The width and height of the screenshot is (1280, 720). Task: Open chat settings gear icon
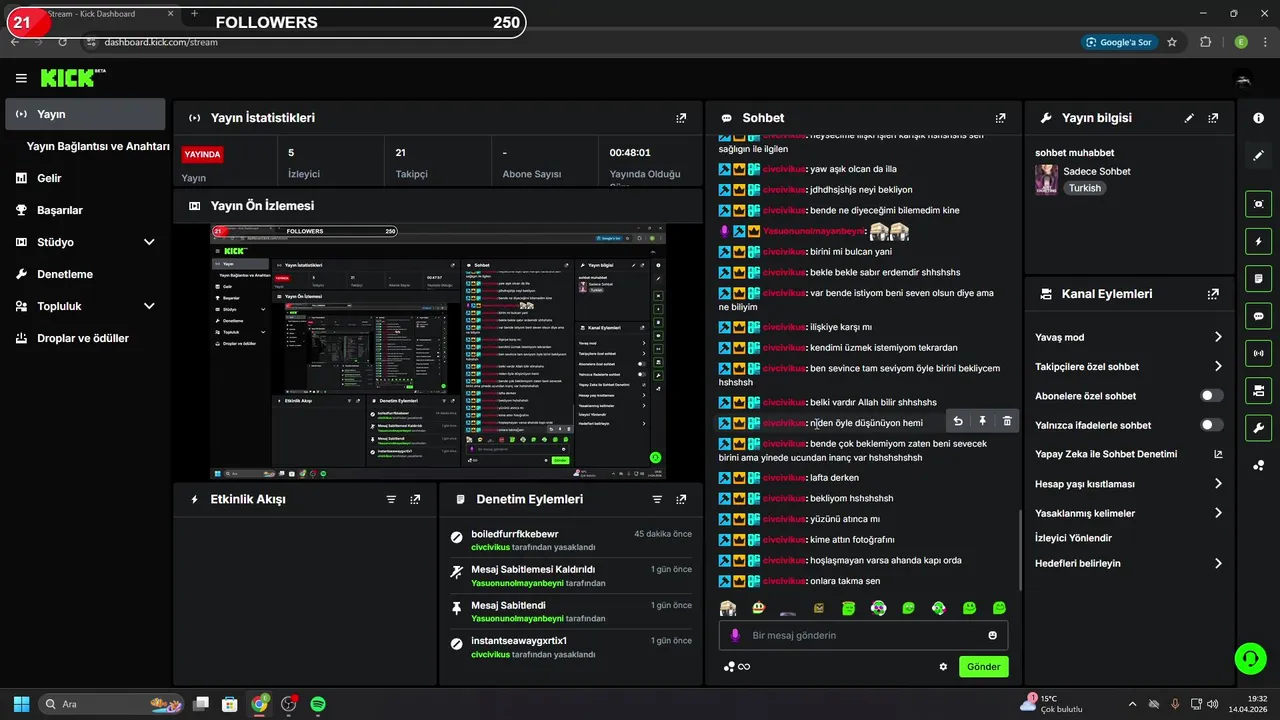click(x=943, y=667)
